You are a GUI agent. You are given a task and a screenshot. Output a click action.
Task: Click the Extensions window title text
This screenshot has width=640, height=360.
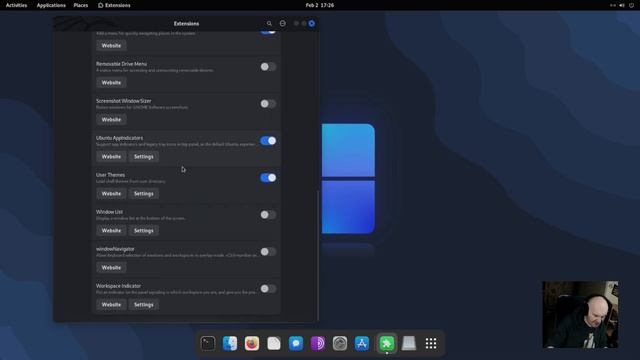pyautogui.click(x=187, y=24)
